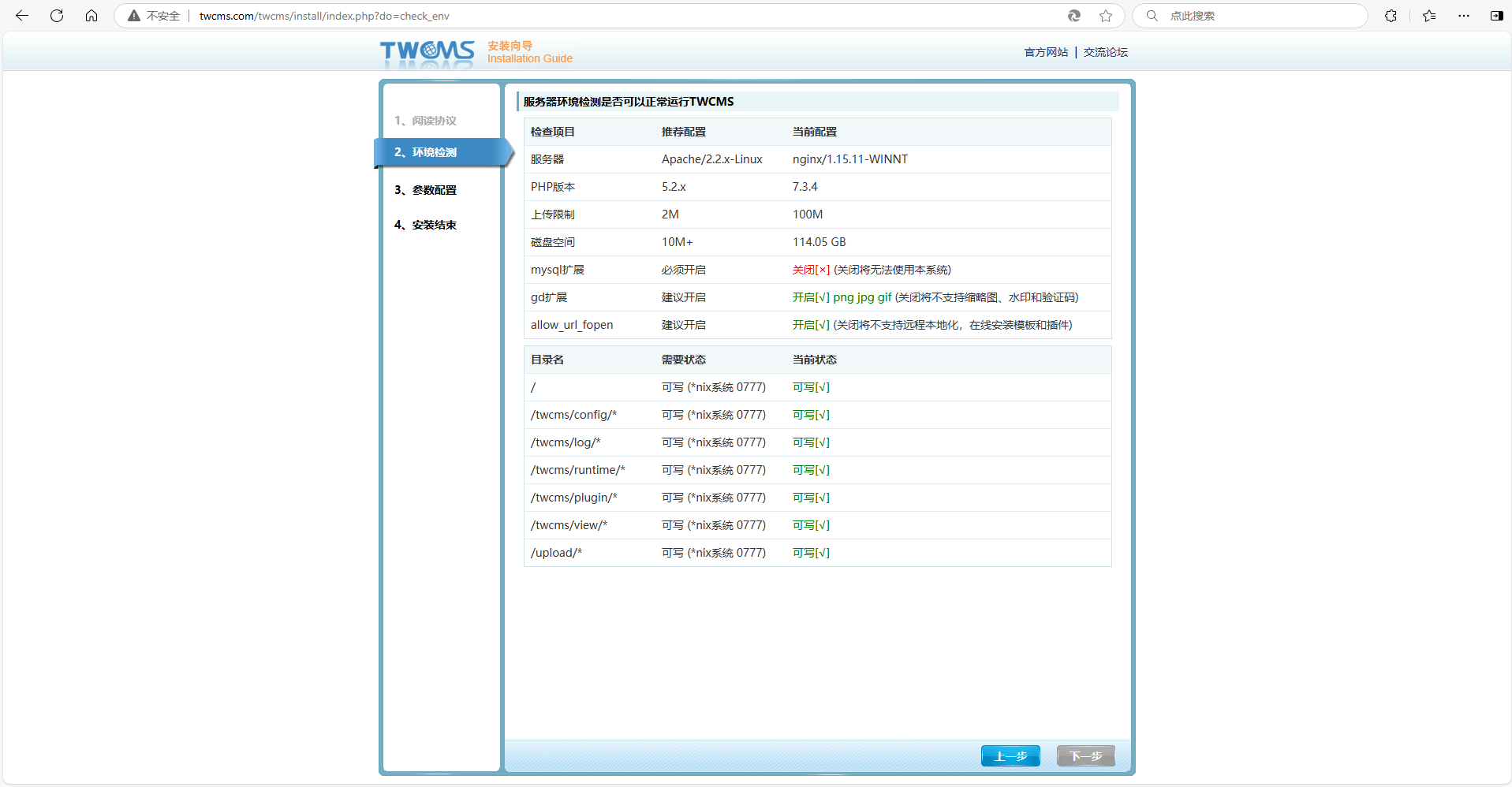
Task: Select step 4、安装结束
Action: coord(426,225)
